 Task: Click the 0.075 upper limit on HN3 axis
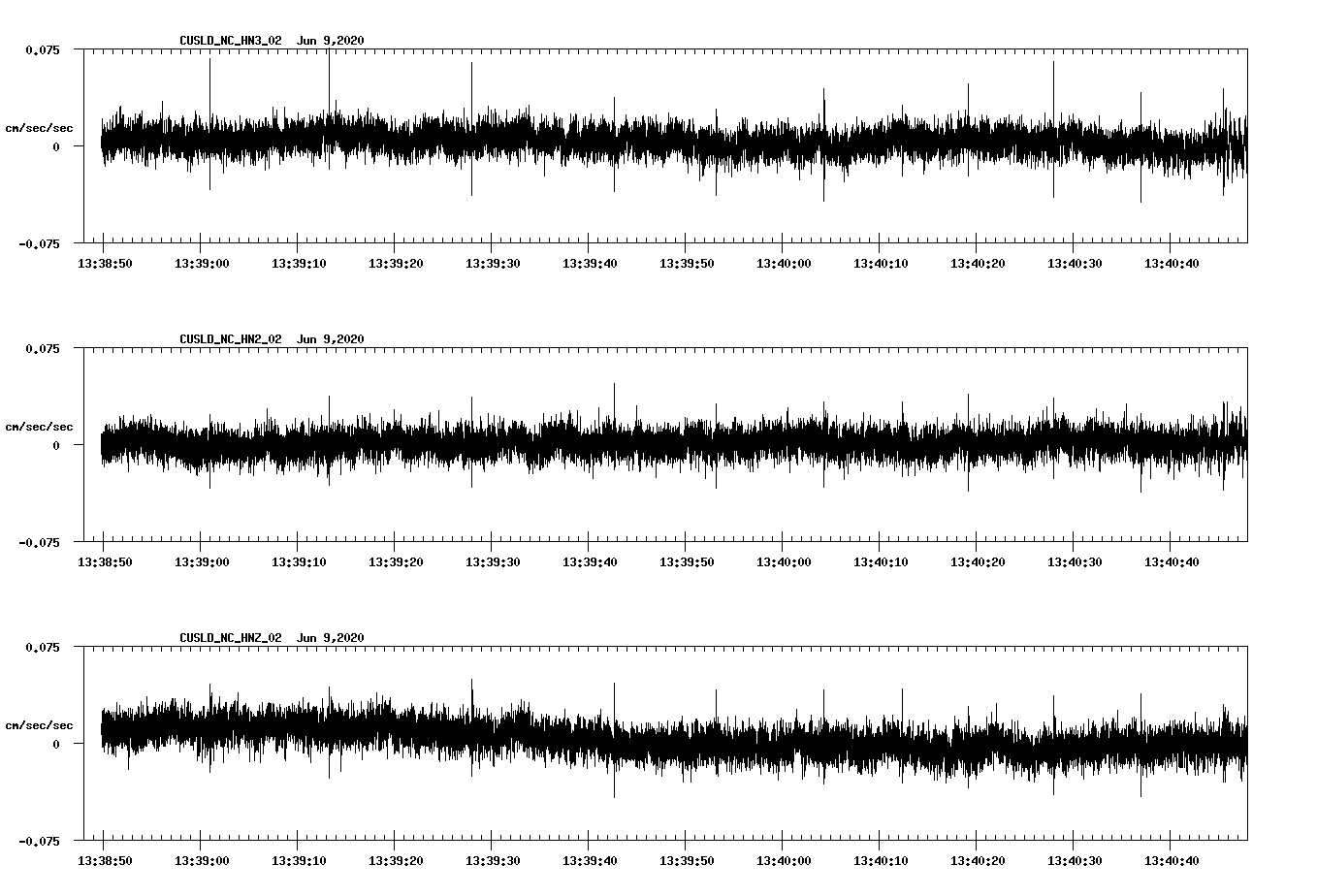43,49
